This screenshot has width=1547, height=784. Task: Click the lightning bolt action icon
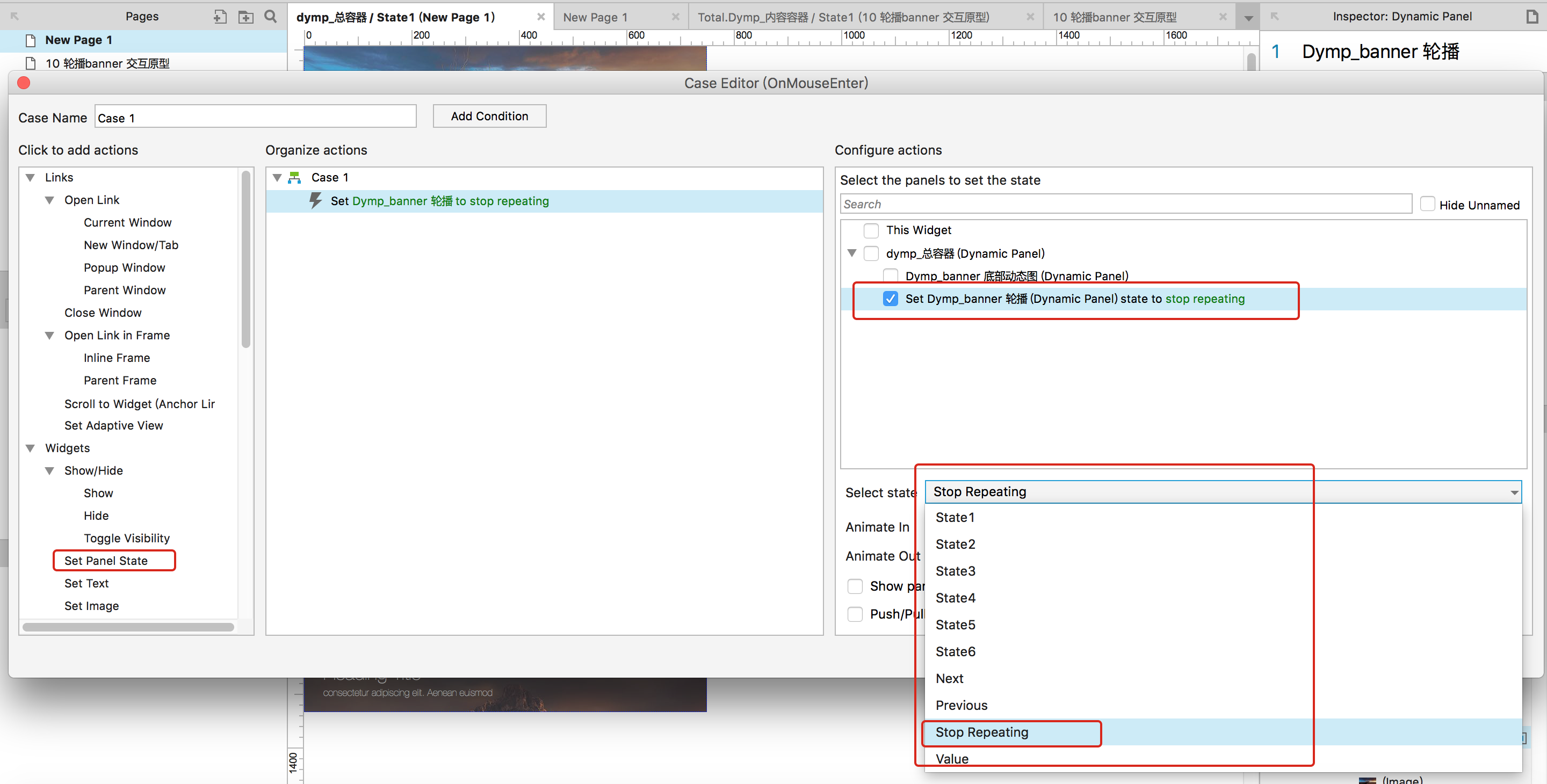pyautogui.click(x=315, y=200)
